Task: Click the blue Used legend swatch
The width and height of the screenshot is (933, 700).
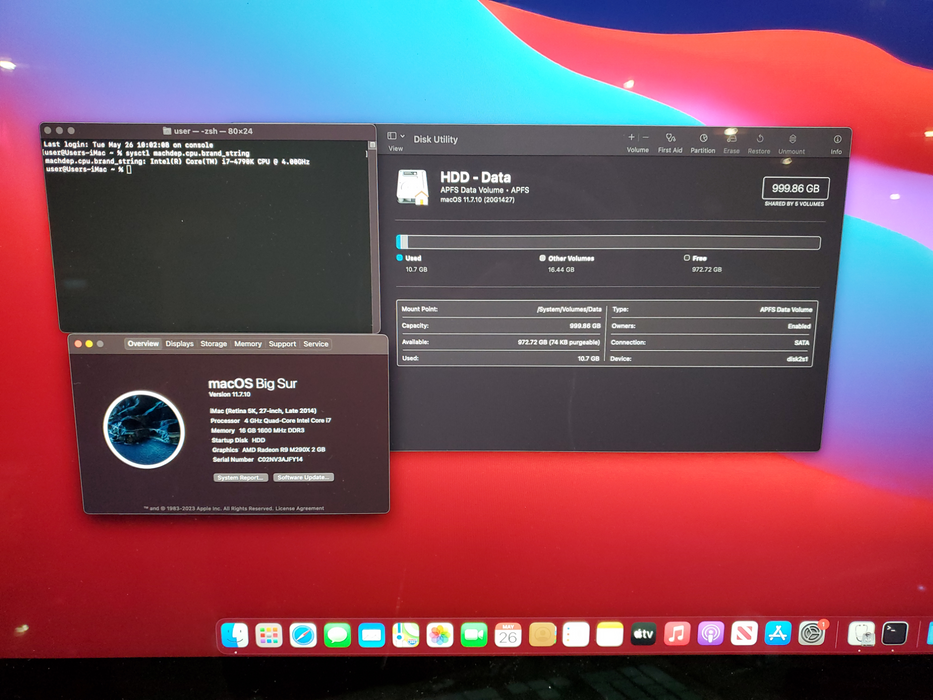Action: click(x=399, y=258)
